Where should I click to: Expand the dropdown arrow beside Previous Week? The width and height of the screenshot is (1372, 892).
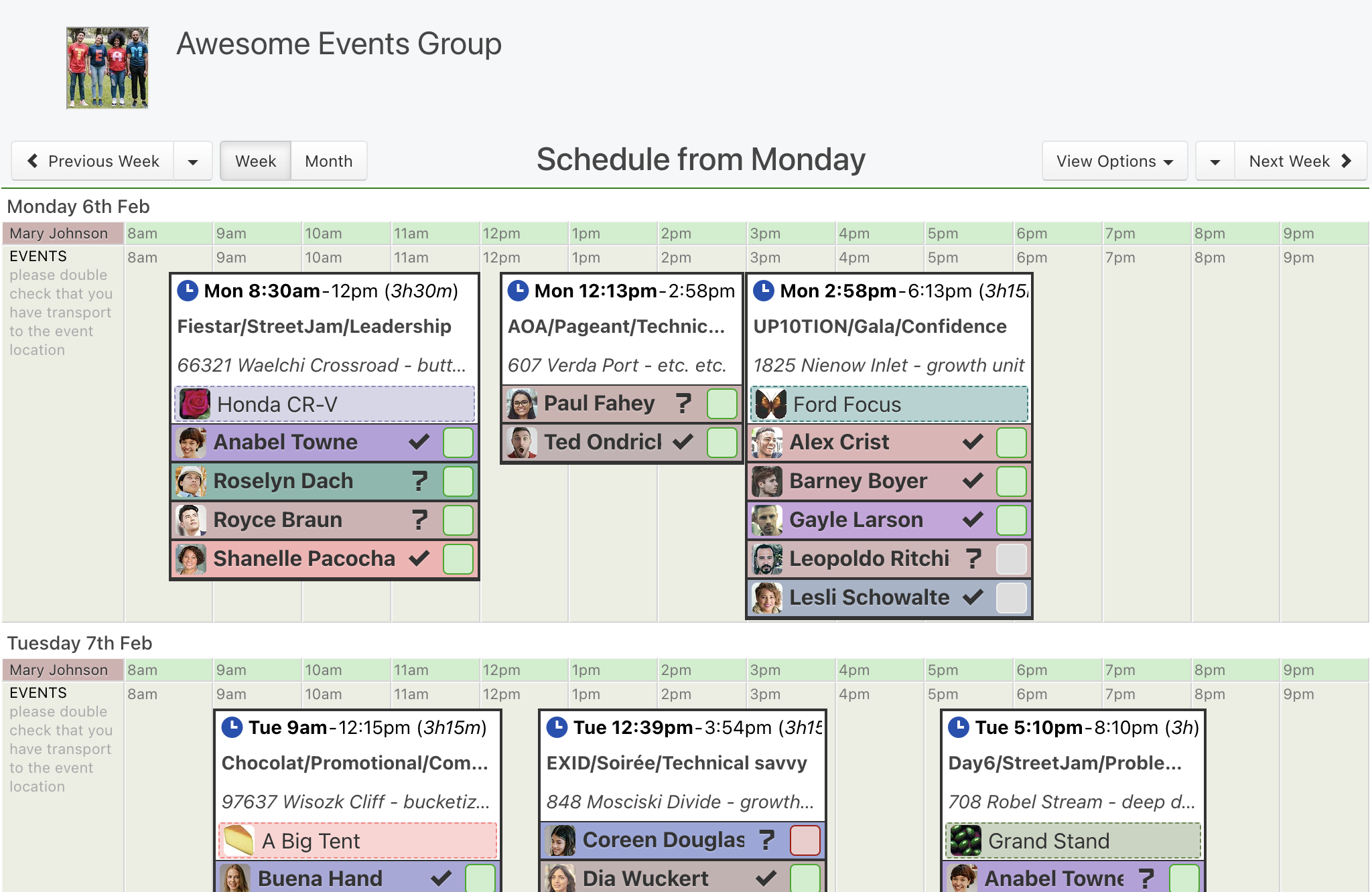click(193, 161)
